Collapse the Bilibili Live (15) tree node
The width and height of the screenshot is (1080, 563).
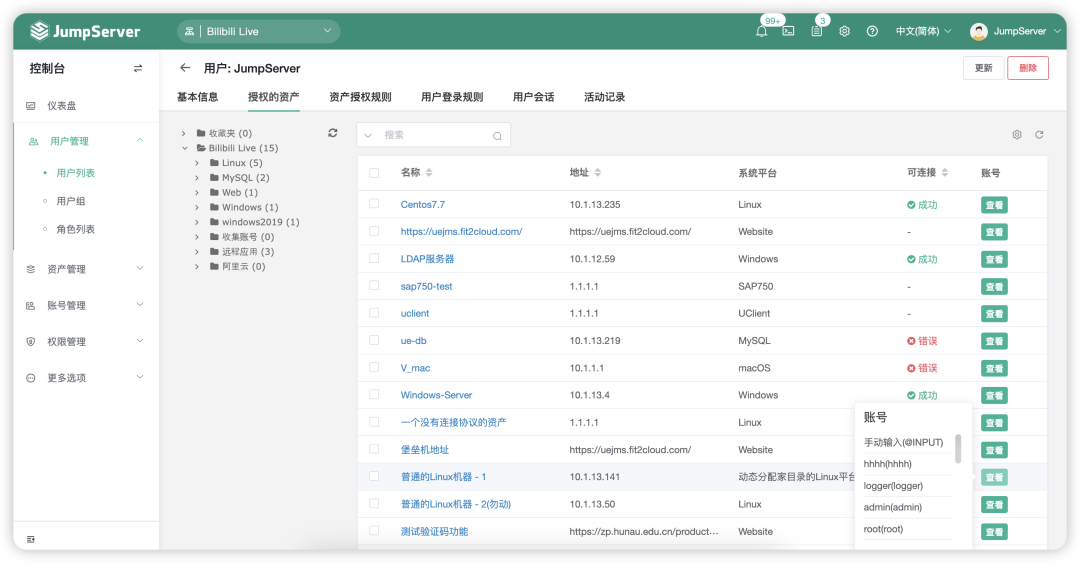pos(184,148)
